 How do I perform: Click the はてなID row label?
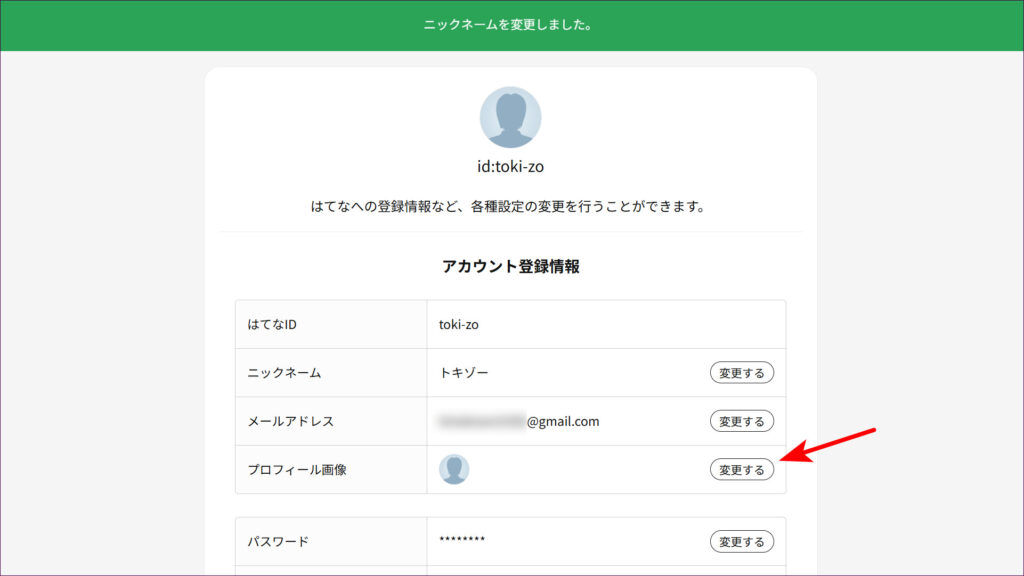273,324
